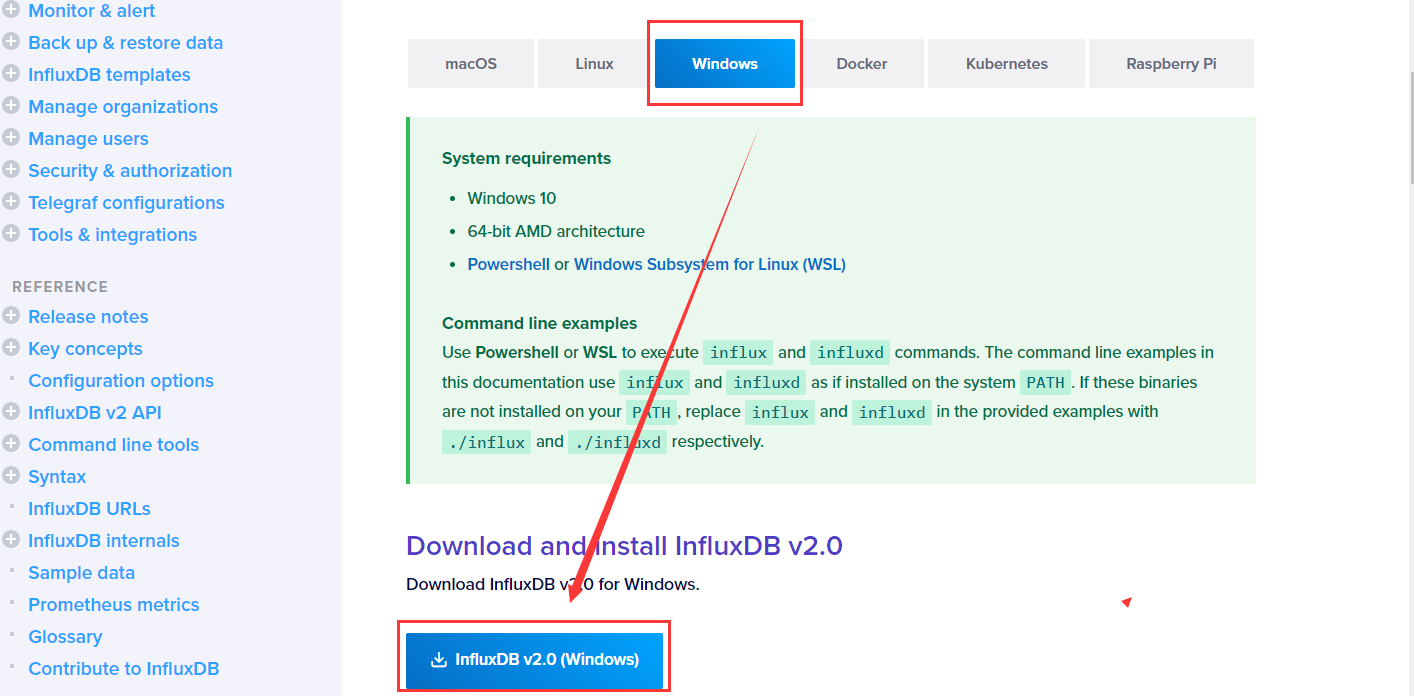Click Download and Install InfluxDB v2.0 heading
The width and height of the screenshot is (1414, 696).
pos(624,546)
